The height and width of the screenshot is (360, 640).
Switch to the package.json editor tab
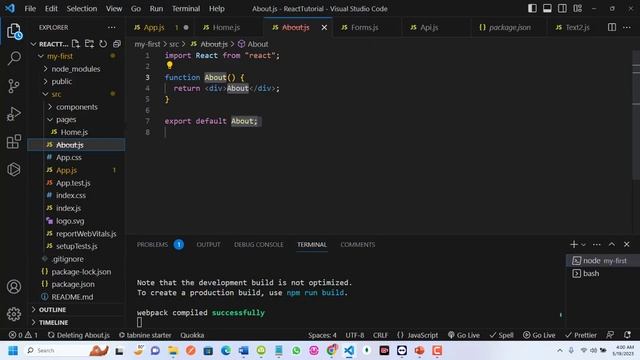pyautogui.click(x=510, y=27)
